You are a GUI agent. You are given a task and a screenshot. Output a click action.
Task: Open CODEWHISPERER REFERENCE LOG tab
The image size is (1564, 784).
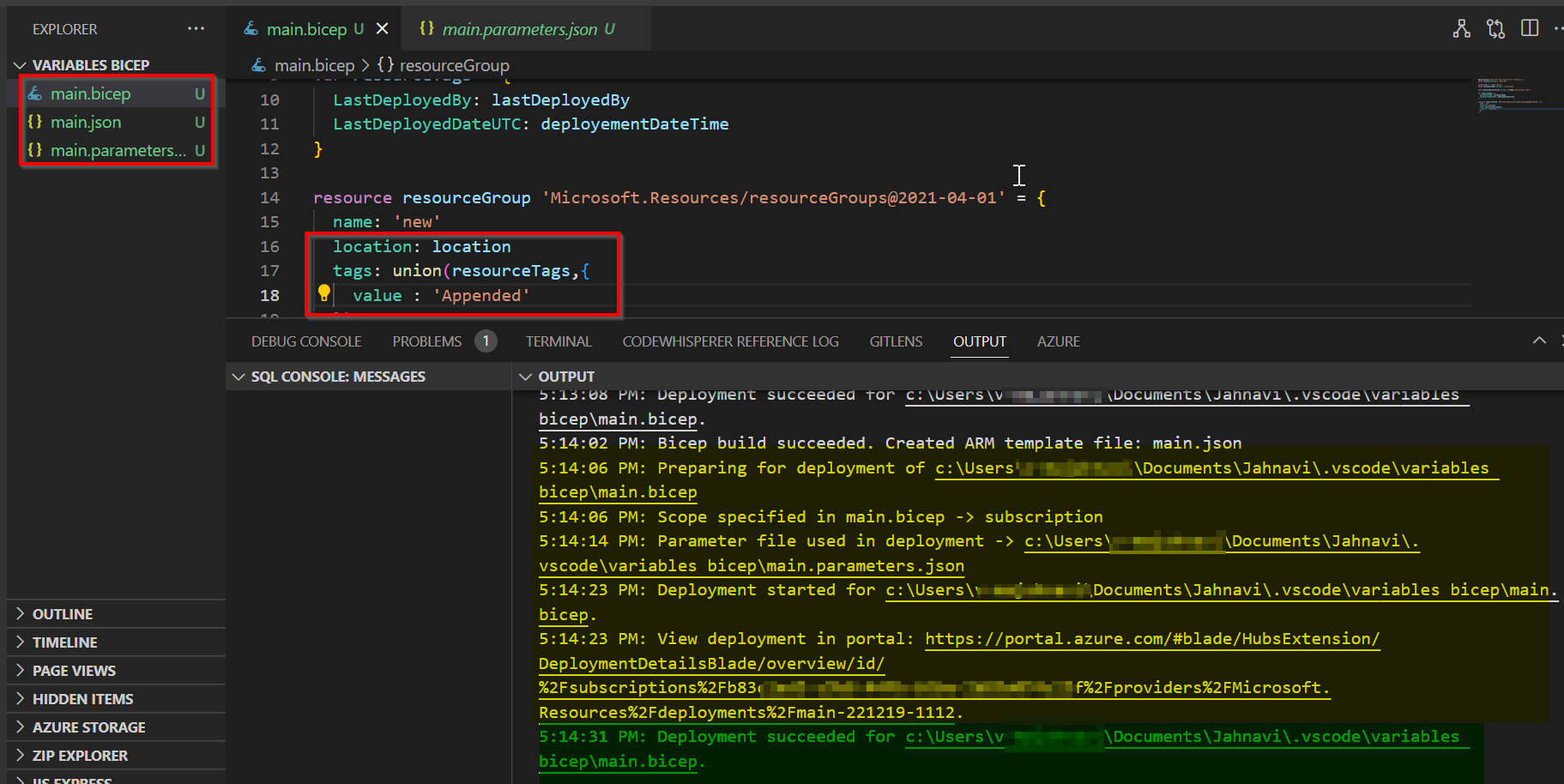click(730, 341)
